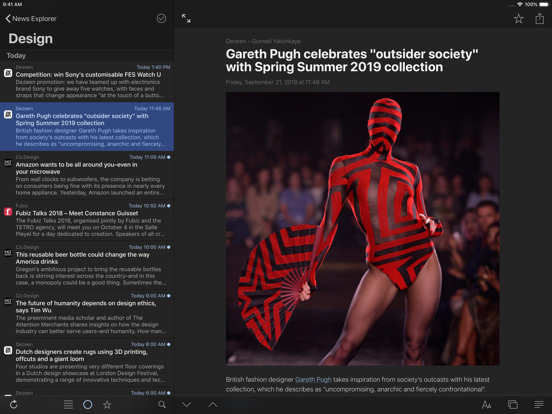Filter list to starred articles
The image size is (552, 414).
107,404
